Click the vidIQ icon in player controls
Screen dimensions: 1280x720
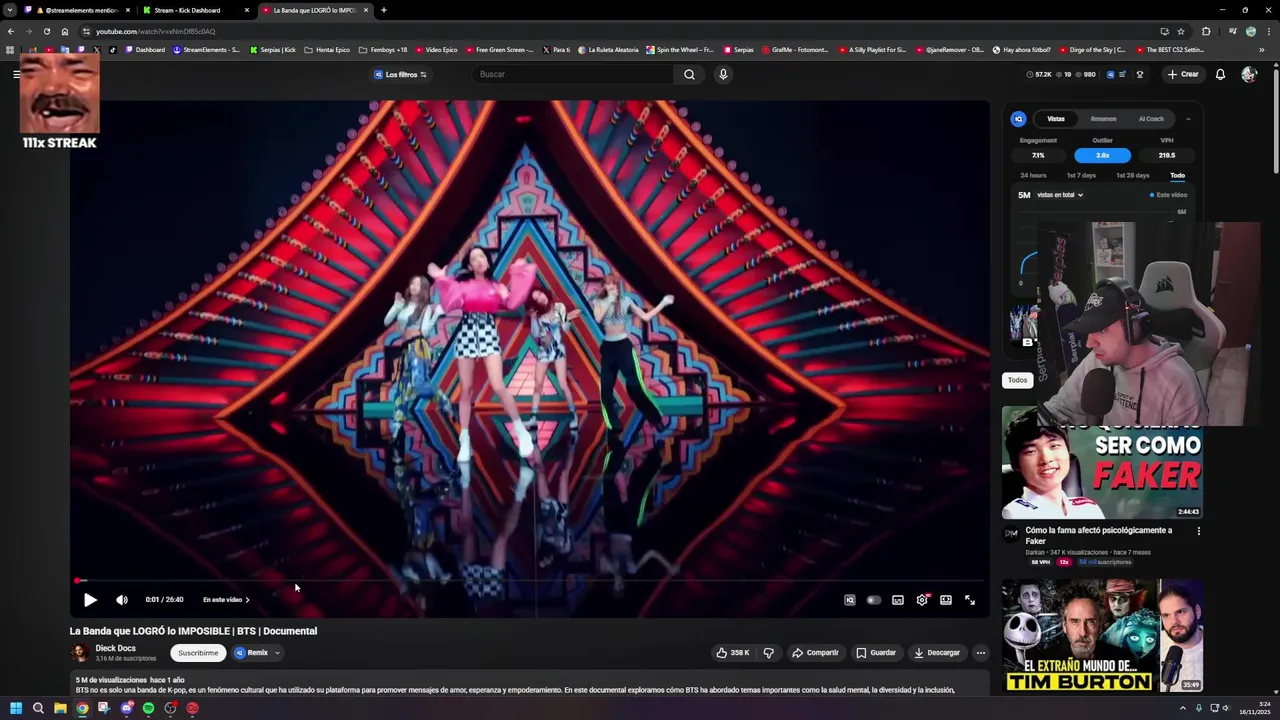tap(850, 600)
